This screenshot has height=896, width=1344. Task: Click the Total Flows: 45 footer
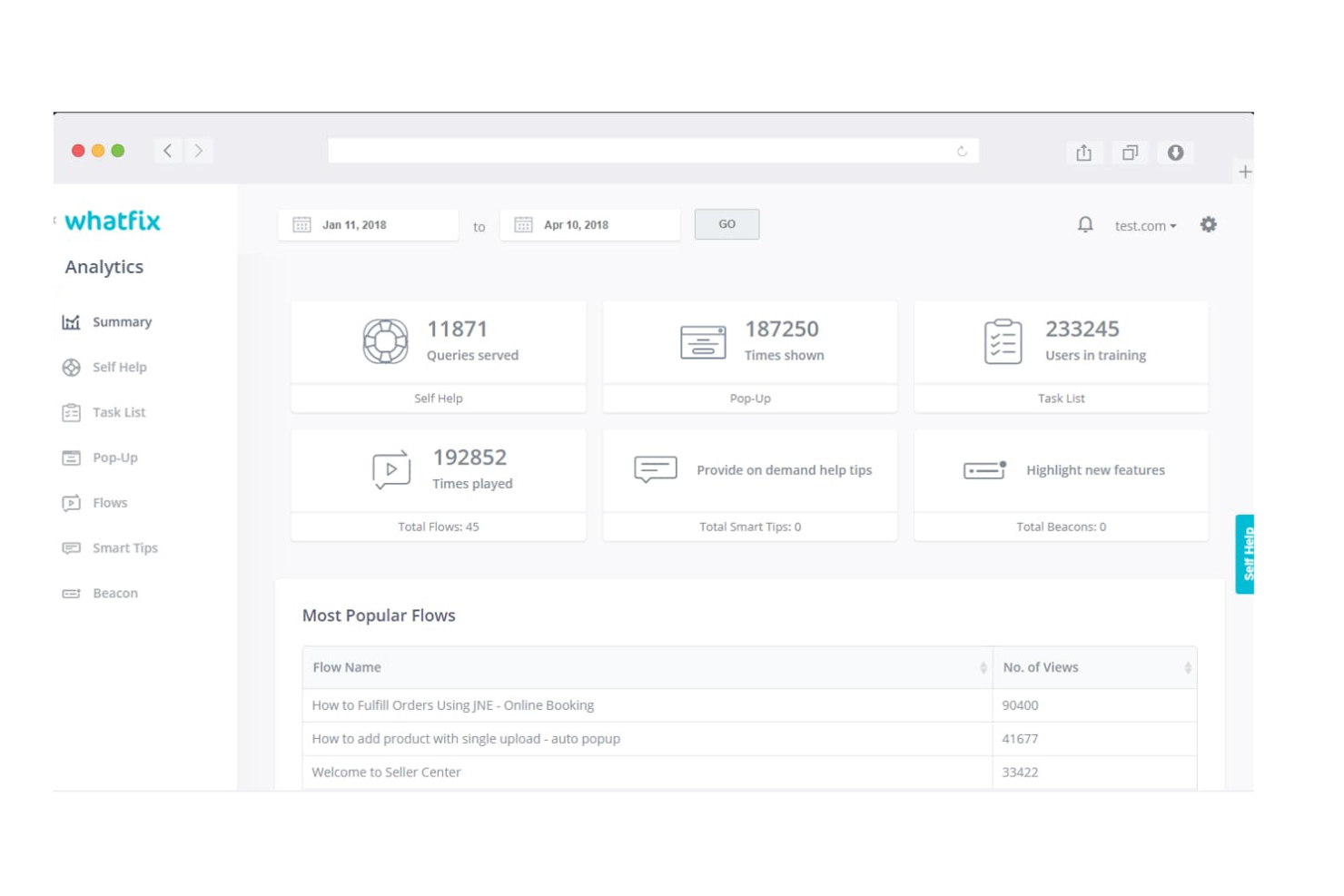pos(439,527)
